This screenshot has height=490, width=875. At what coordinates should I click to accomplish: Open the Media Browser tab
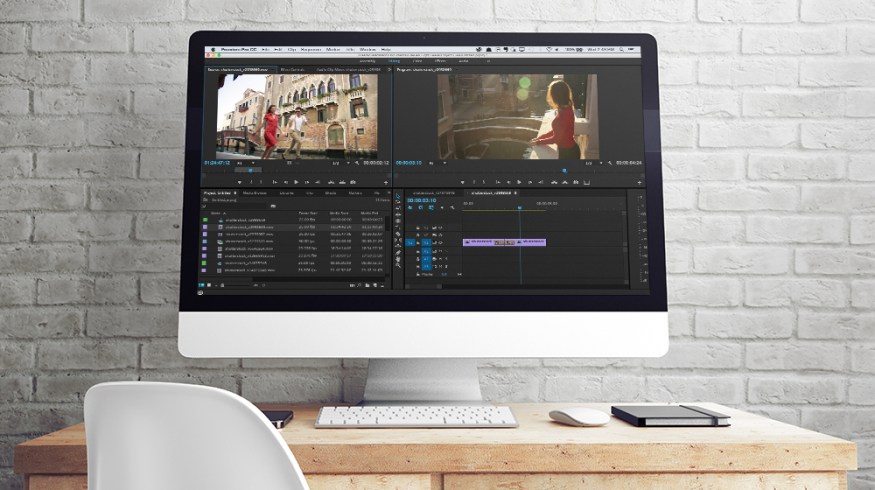click(x=255, y=192)
